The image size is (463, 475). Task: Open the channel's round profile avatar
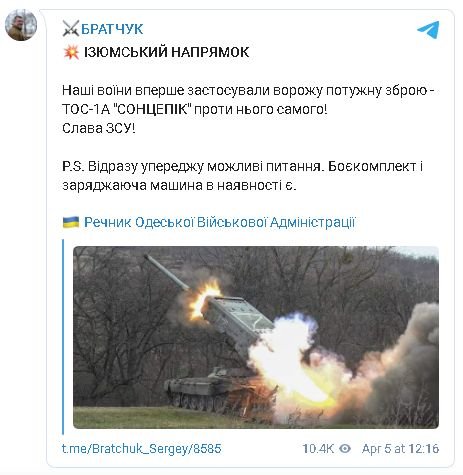pyautogui.click(x=21, y=25)
